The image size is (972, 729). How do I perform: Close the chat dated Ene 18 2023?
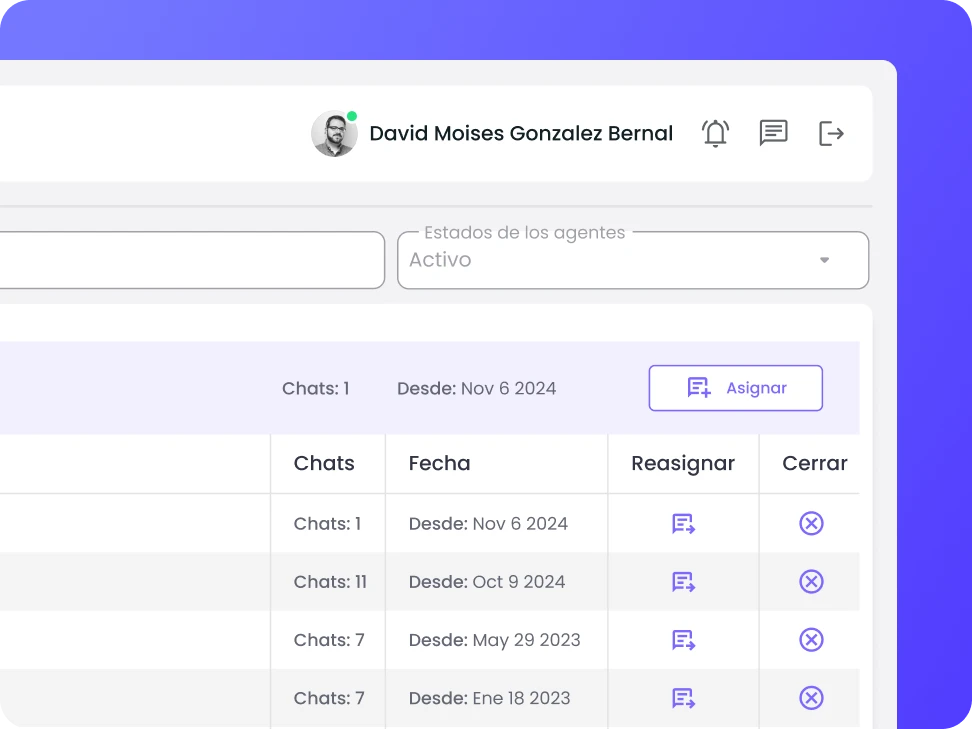click(811, 698)
